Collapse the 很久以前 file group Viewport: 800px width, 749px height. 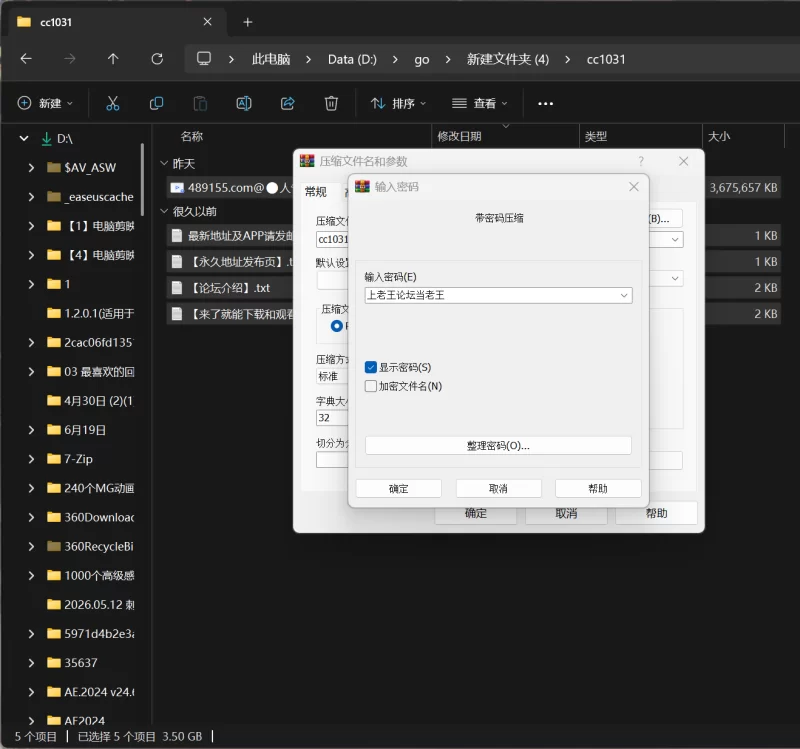click(164, 211)
